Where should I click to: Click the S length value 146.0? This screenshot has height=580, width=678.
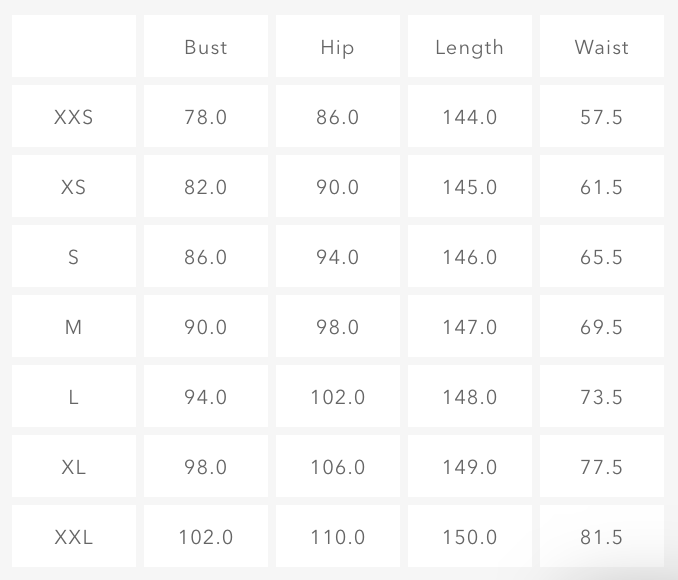pos(470,257)
